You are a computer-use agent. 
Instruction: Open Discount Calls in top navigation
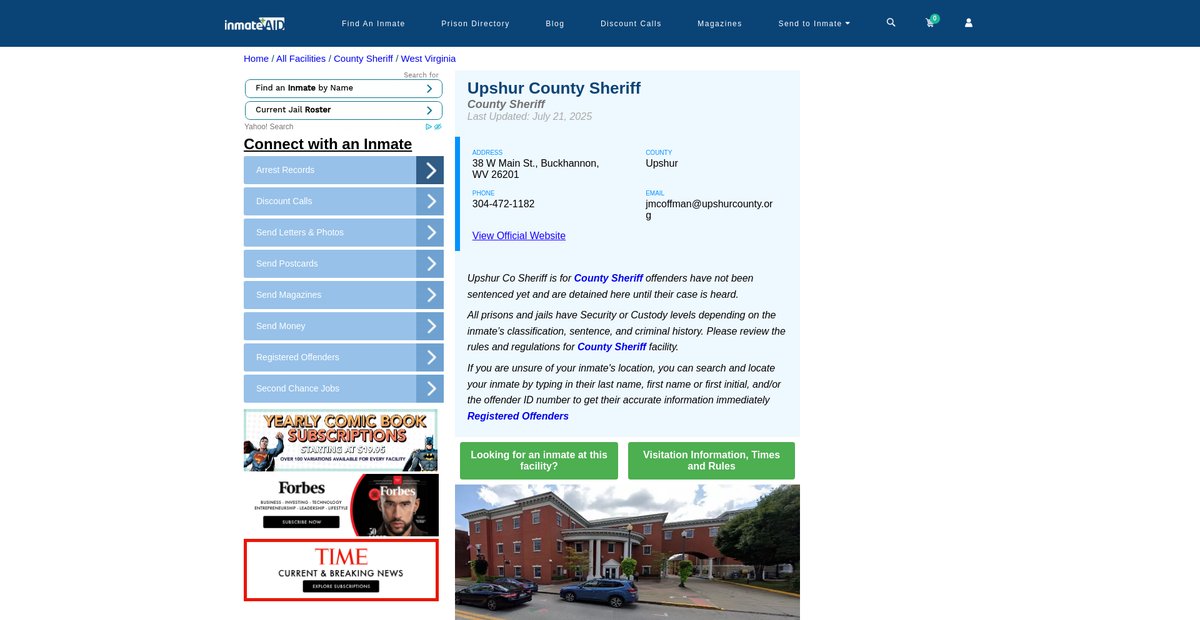click(631, 23)
